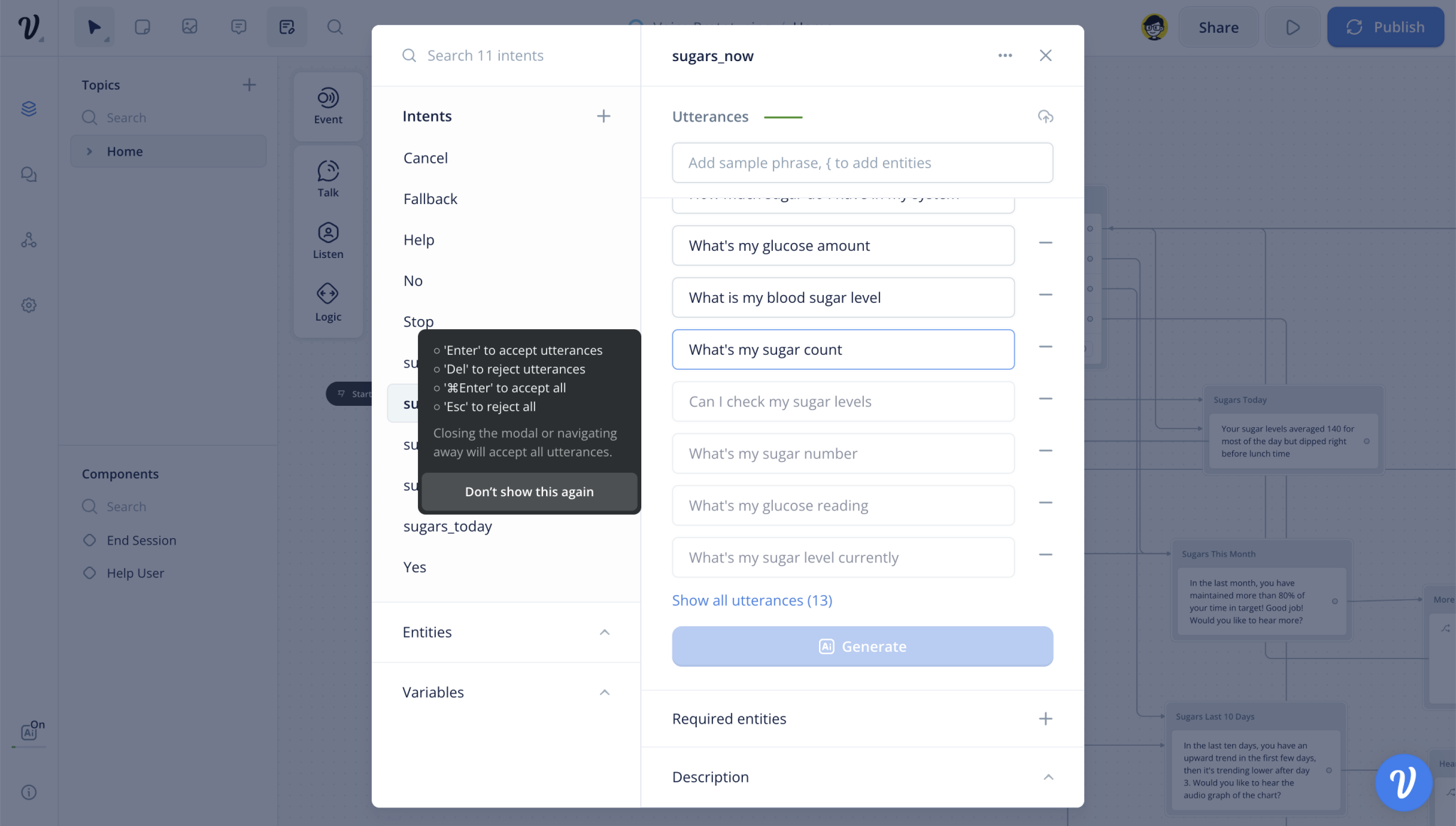The image size is (1456, 826).
Task: Click the Add sample phrase input field
Action: (862, 162)
